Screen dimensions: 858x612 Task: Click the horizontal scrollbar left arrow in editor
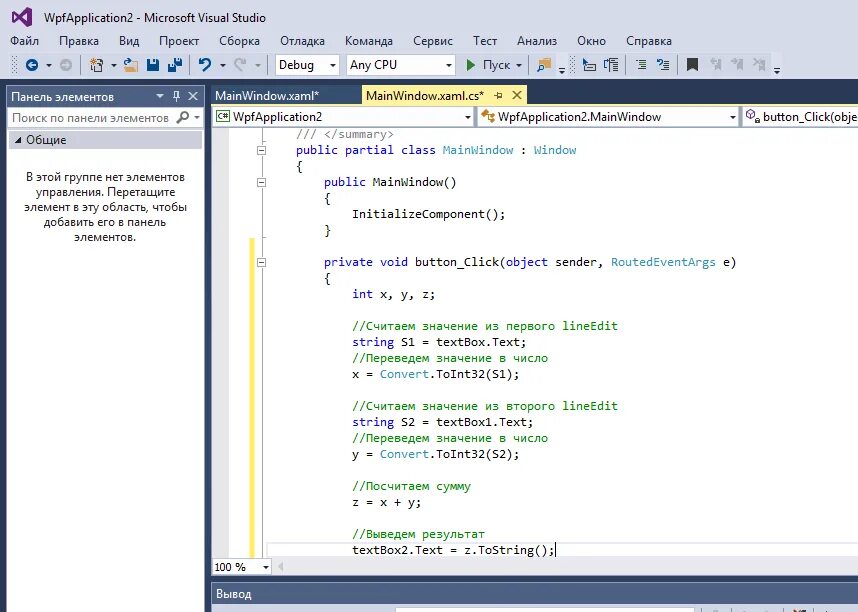click(281, 567)
